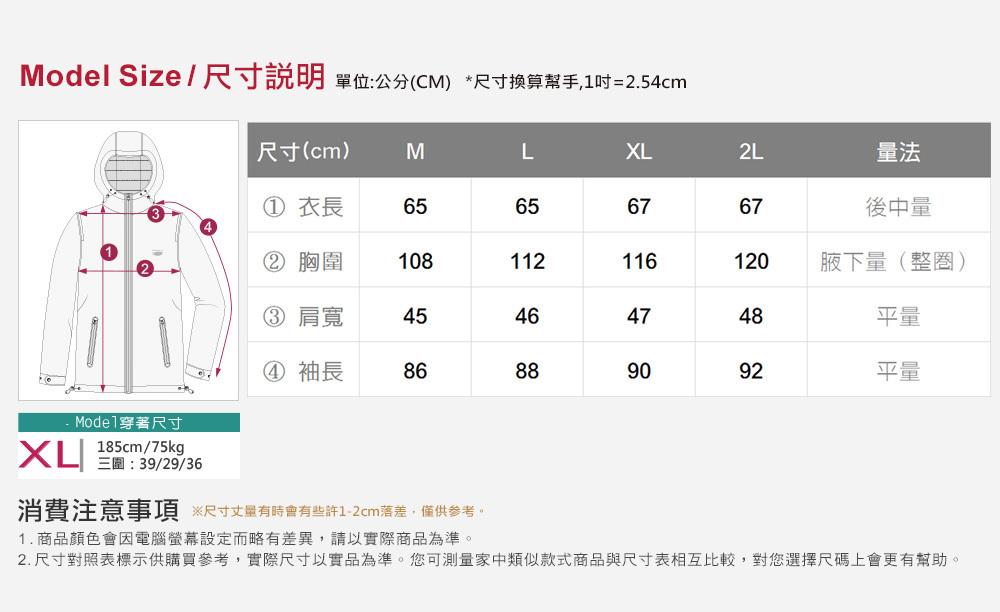Click the orange 1-2cm落差 disclaimer note
The width and height of the screenshot is (1000, 612).
pyautogui.click(x=339, y=511)
